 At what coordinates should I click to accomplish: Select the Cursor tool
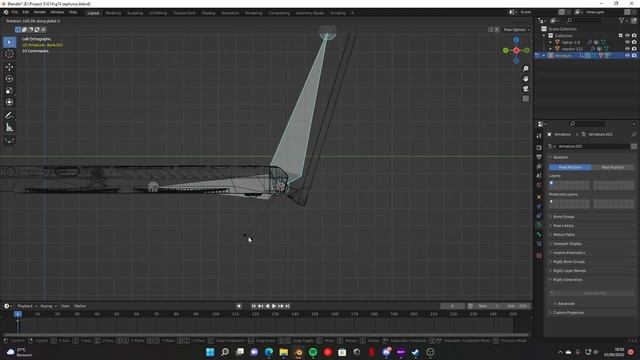tap(9, 54)
